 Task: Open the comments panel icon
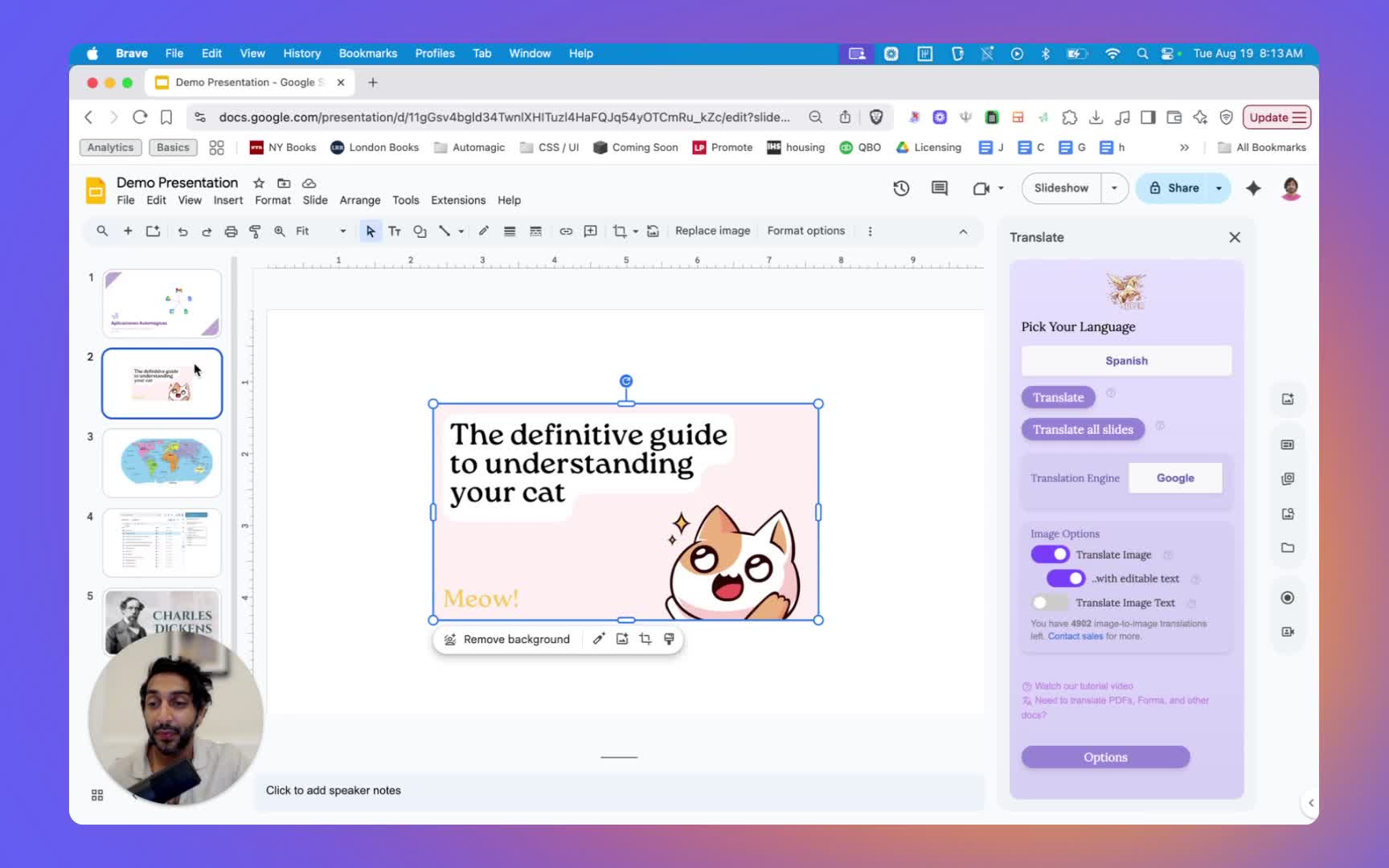pyautogui.click(x=939, y=188)
